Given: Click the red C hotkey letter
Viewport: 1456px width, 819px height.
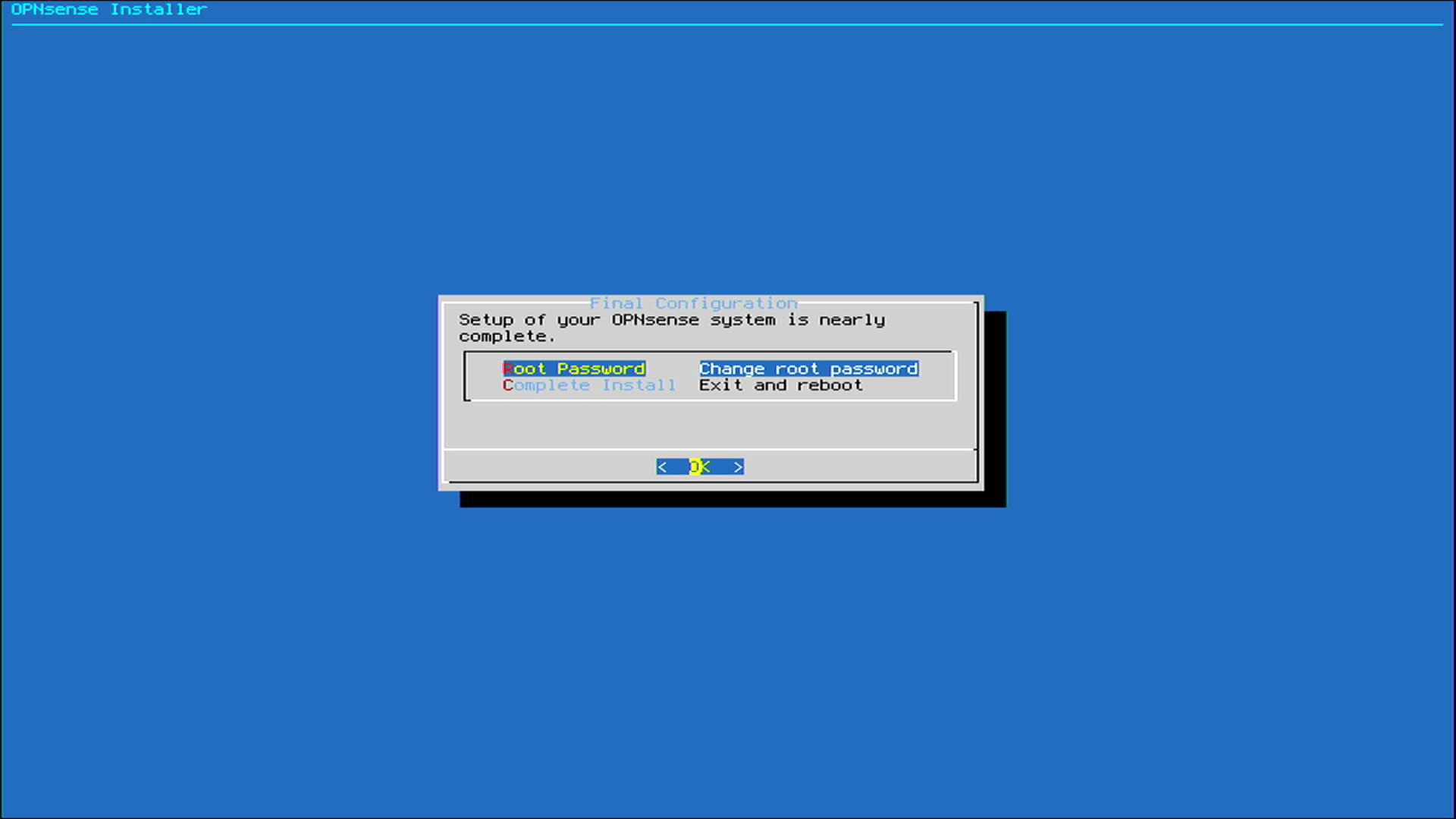Looking at the screenshot, I should pyautogui.click(x=507, y=385).
